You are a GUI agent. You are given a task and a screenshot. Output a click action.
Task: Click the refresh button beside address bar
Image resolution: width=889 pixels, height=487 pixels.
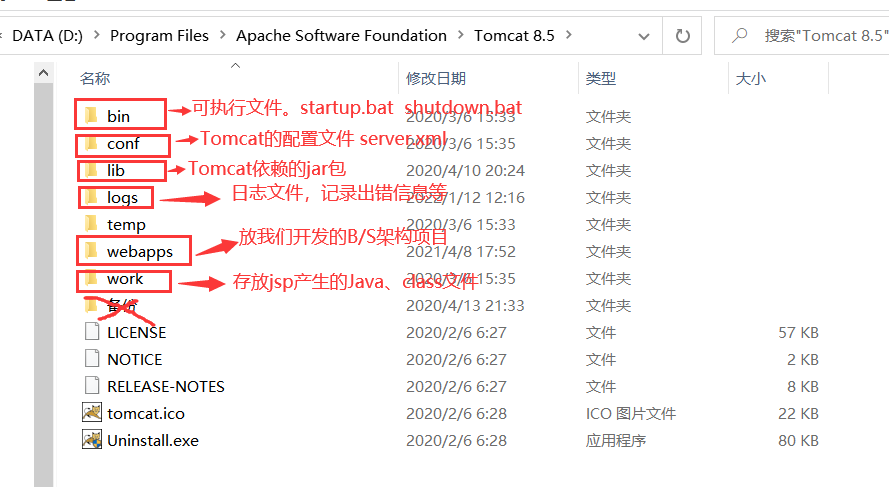coord(683,36)
